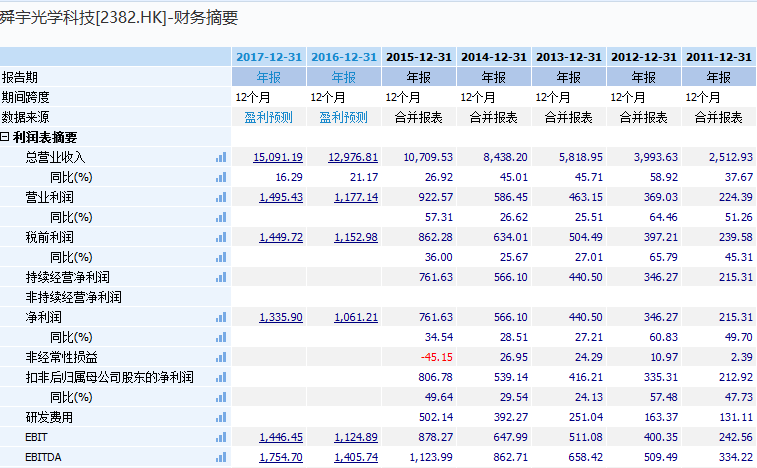Open forecast 净利润 value 1,335.90

click(281, 317)
